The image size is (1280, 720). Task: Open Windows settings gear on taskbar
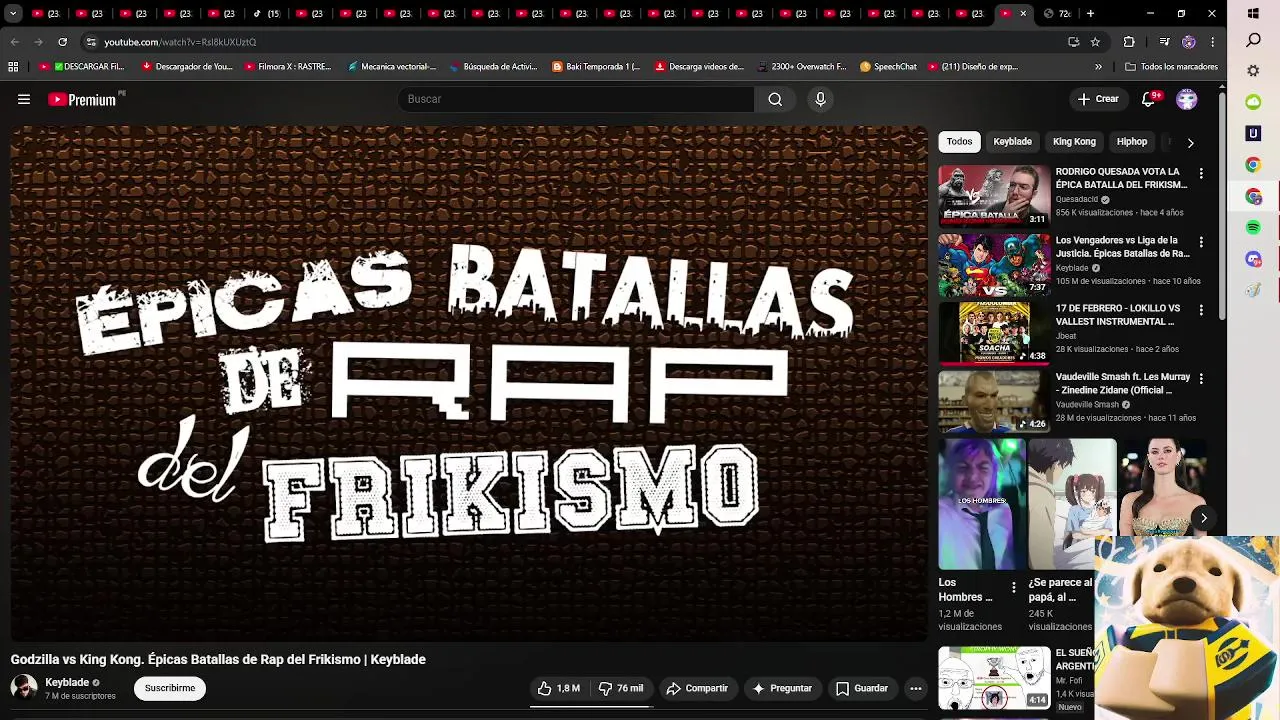1254,71
